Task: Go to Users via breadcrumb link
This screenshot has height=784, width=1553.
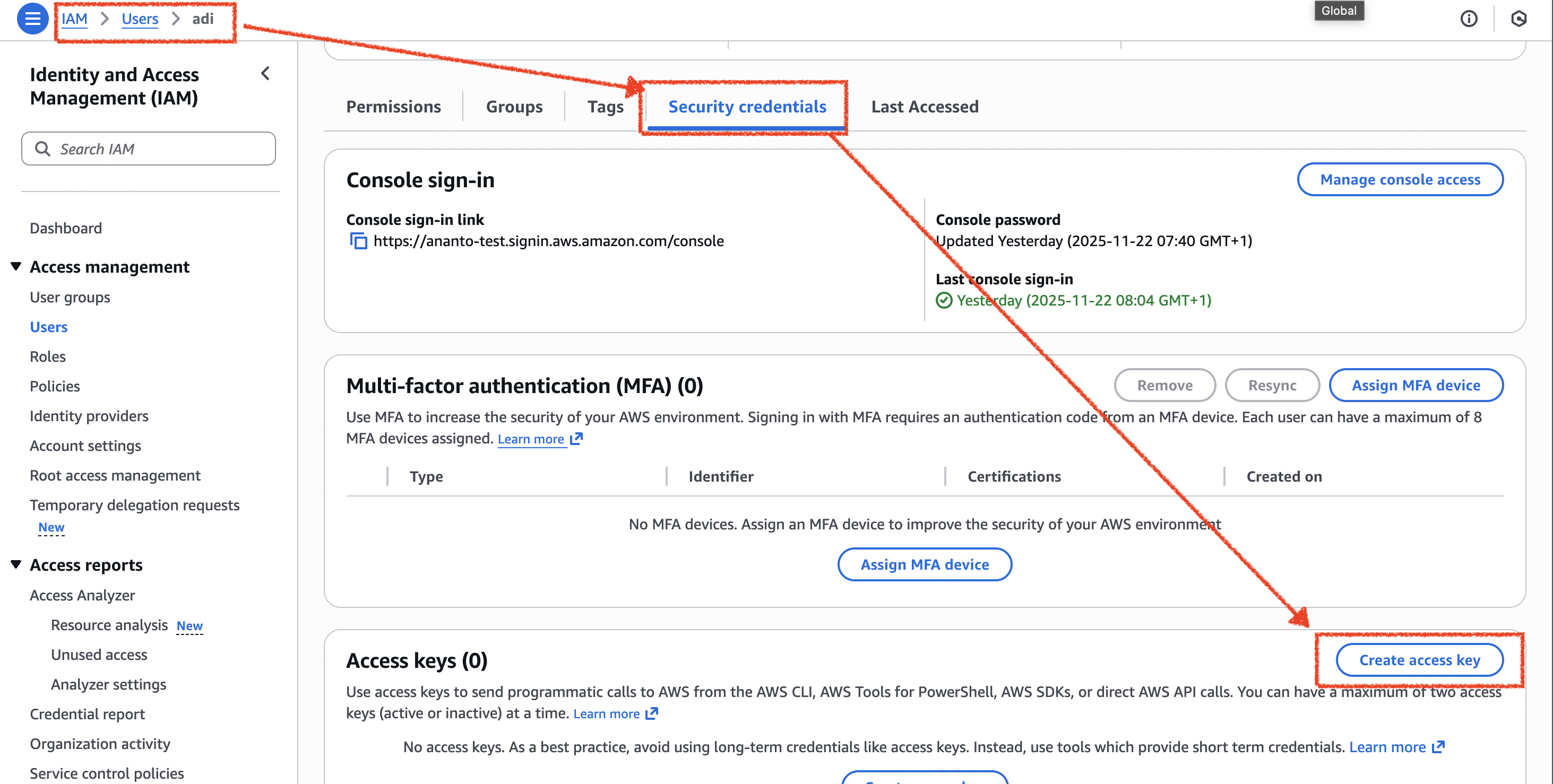Action: click(139, 19)
